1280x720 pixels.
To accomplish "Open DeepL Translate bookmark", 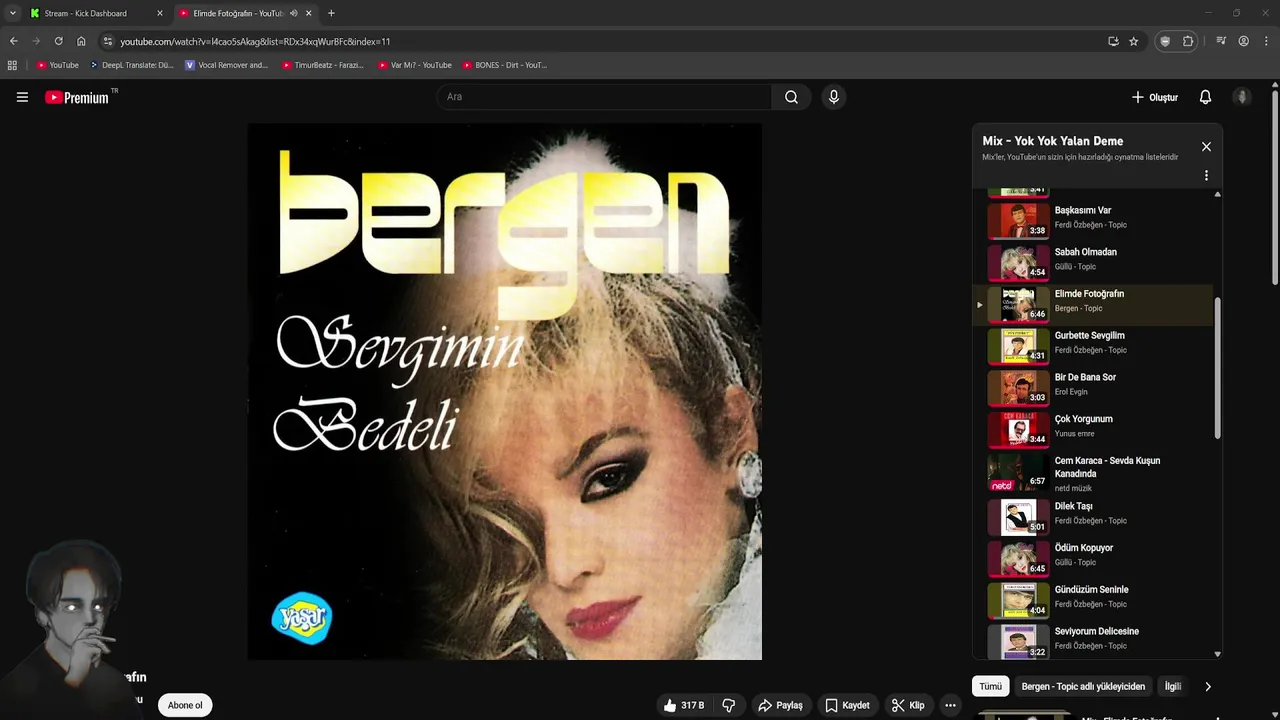I will click(131, 65).
